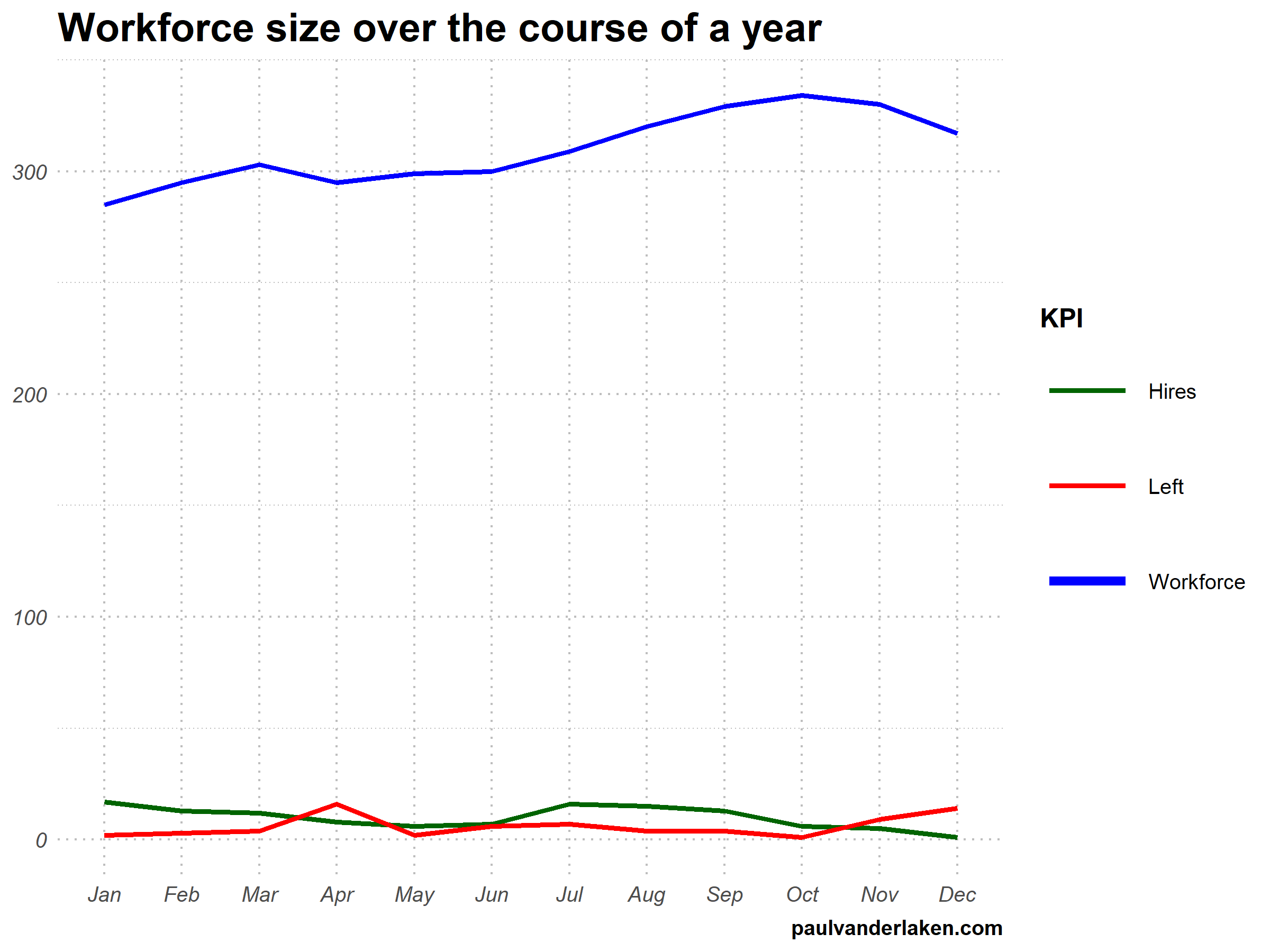The height and width of the screenshot is (952, 1270).
Task: Click the Dec x-axis label
Action: (x=957, y=894)
